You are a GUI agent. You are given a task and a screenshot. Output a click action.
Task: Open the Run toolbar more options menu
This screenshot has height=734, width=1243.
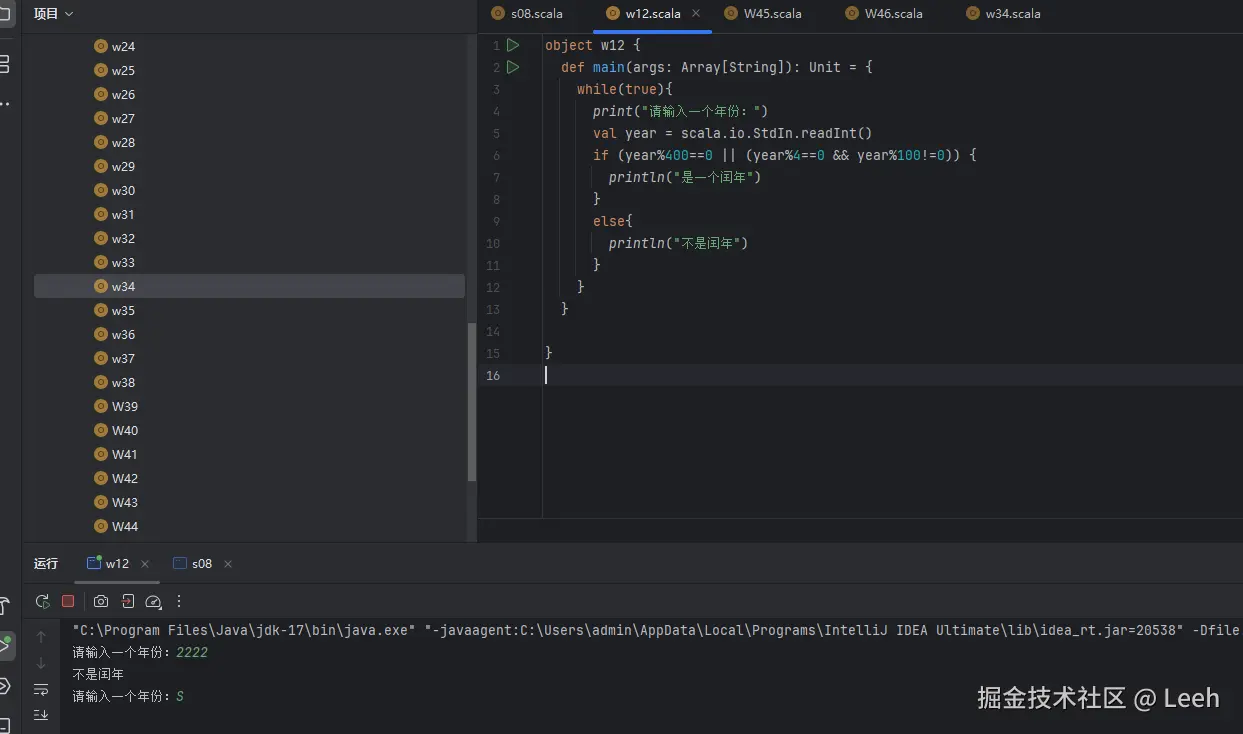(179, 601)
